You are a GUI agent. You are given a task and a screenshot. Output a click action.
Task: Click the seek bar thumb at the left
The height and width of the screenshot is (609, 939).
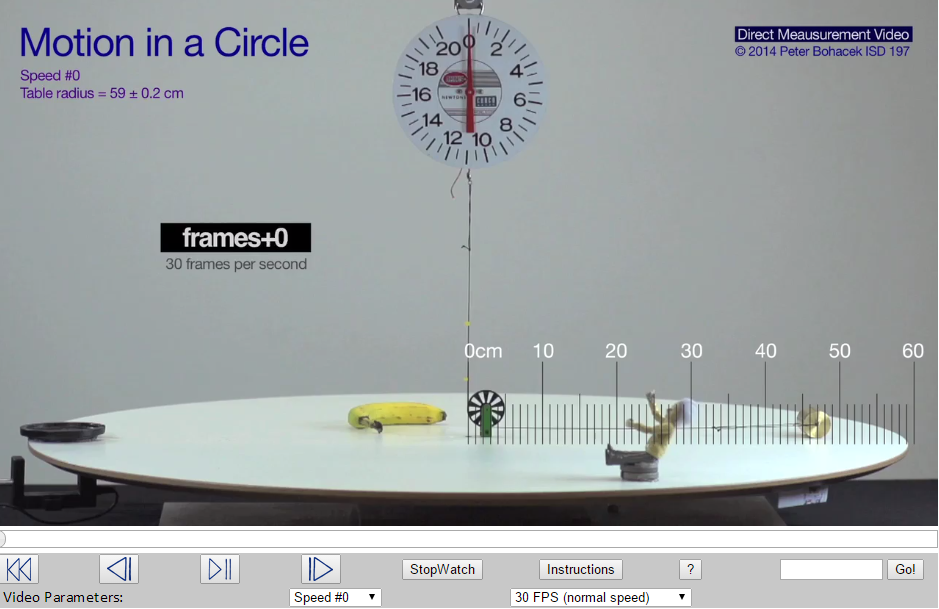7,537
